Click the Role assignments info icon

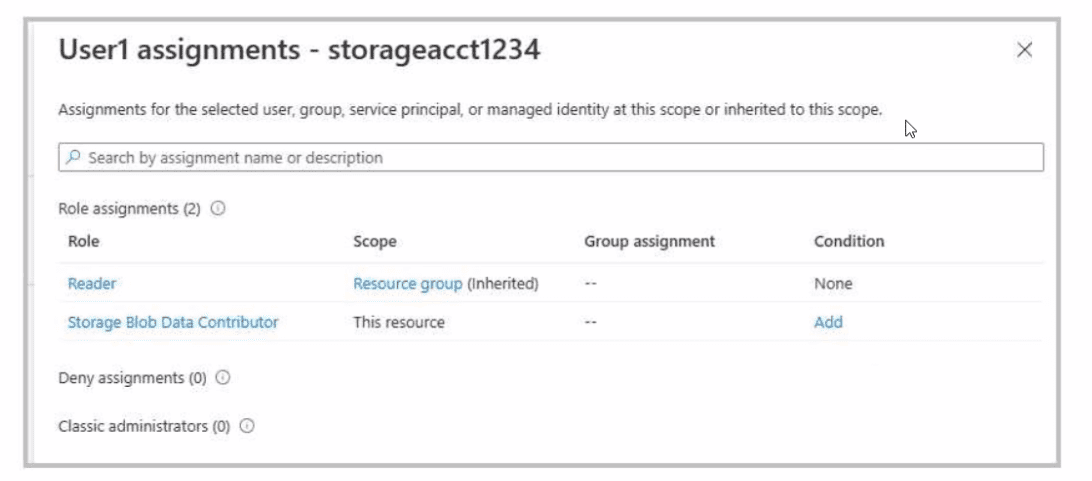click(x=217, y=210)
